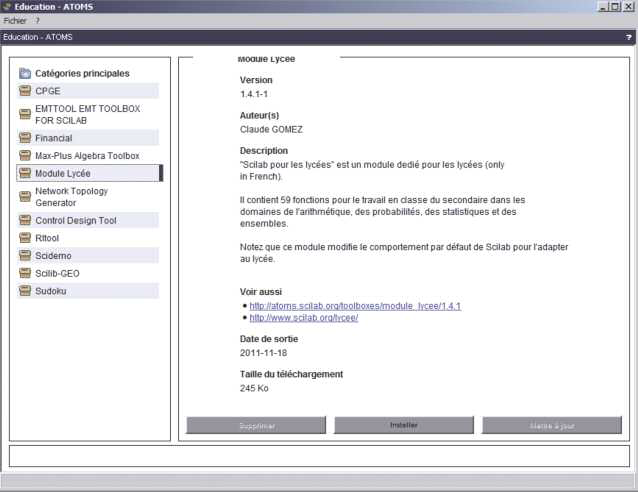Screen dimensions: 638x492
Task: Click the Network Topology Generator package icon
Action: click(x=25, y=197)
